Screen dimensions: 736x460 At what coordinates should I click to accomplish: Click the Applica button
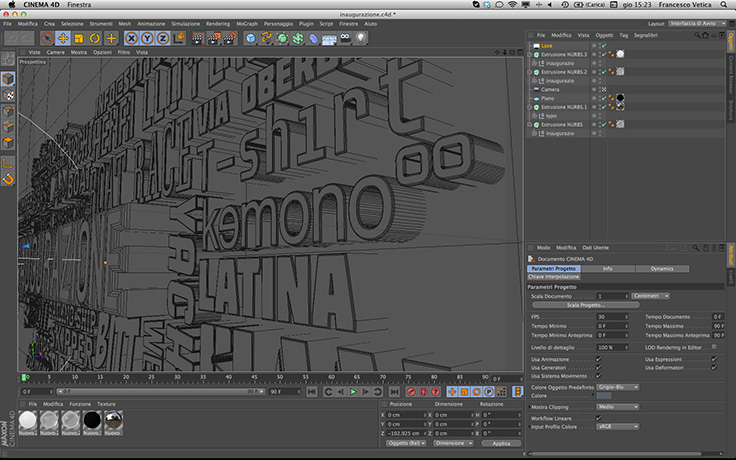(501, 443)
